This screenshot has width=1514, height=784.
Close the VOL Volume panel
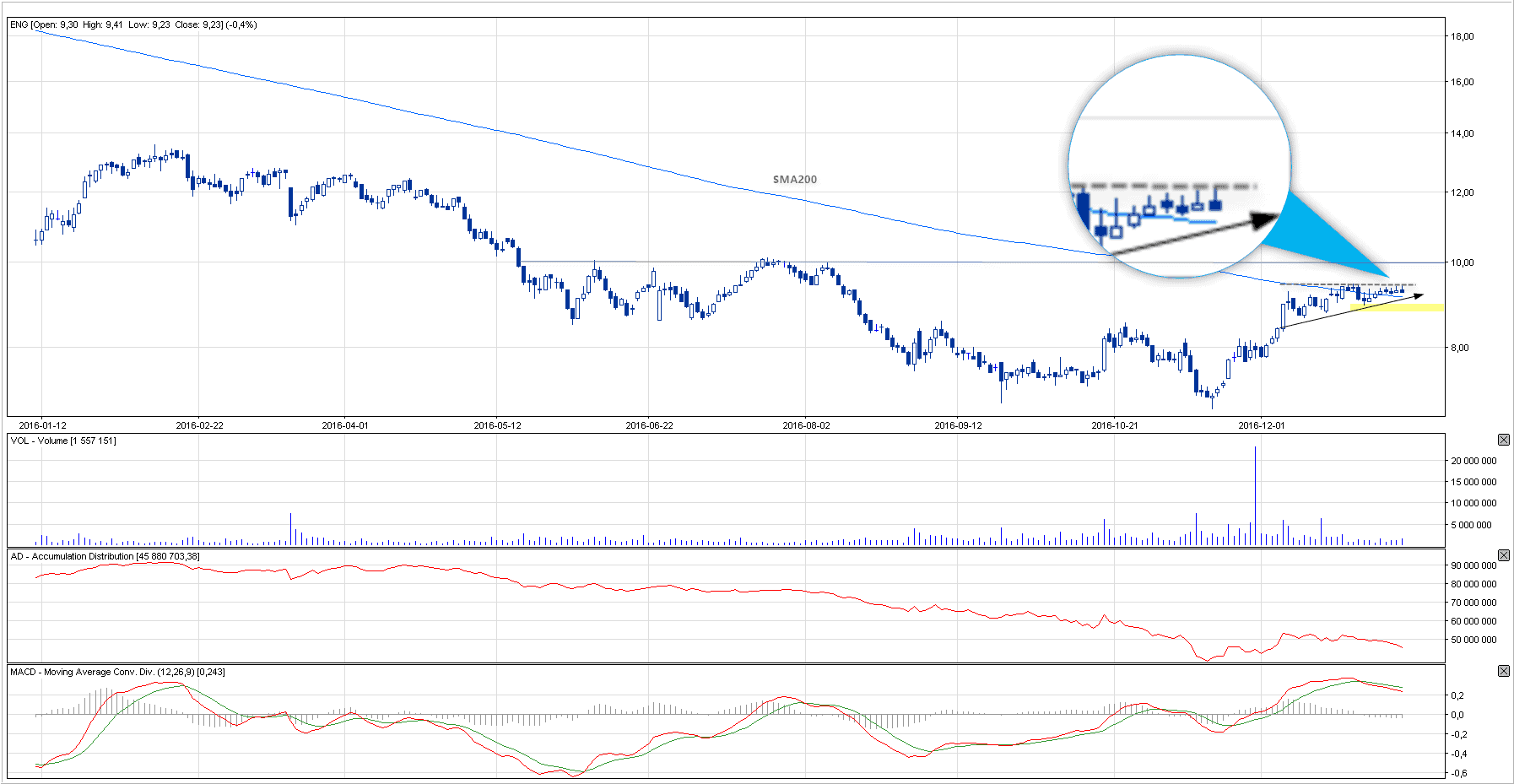click(x=1503, y=440)
